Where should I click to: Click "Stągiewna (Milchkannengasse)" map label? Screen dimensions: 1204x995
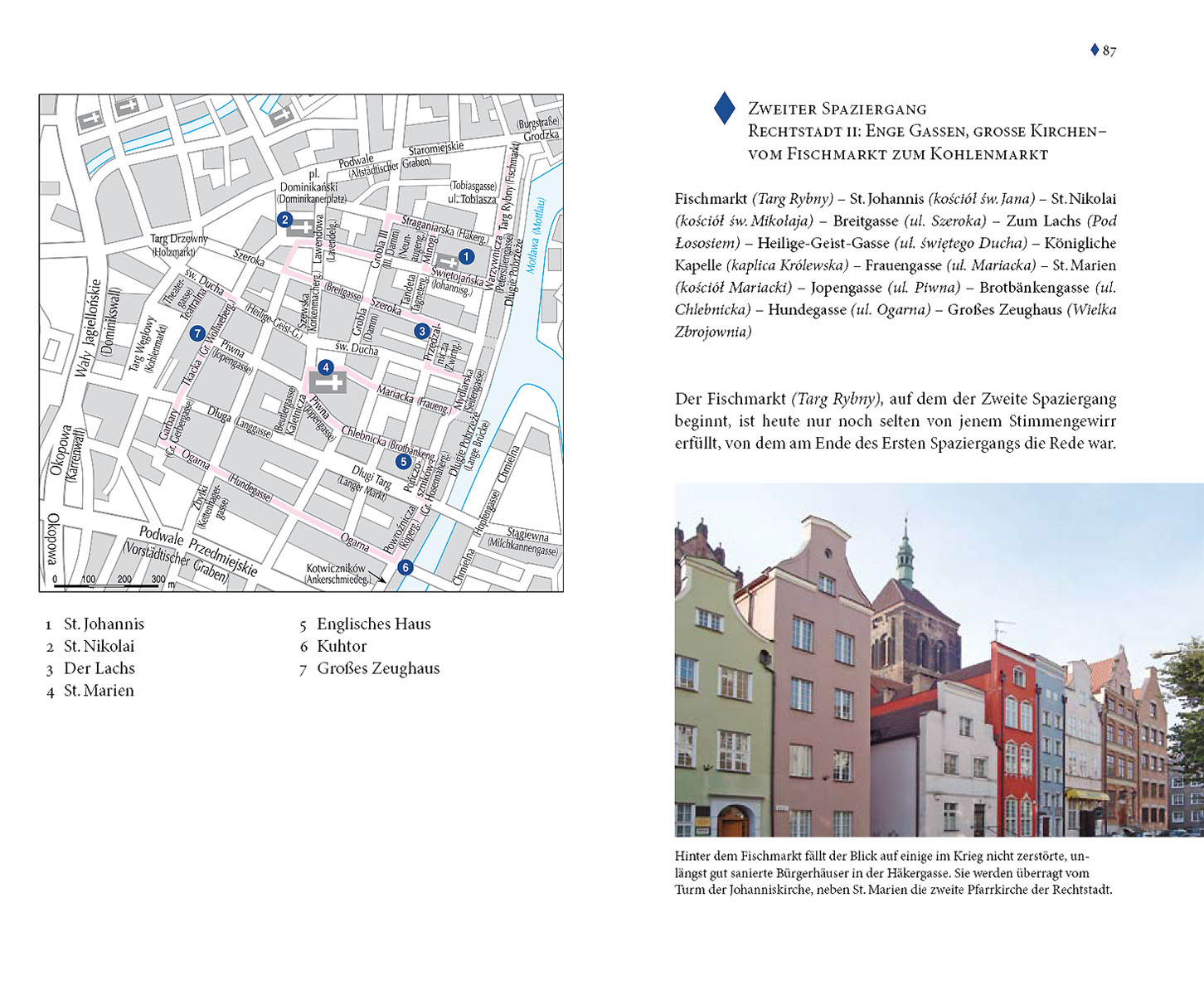[x=524, y=541]
